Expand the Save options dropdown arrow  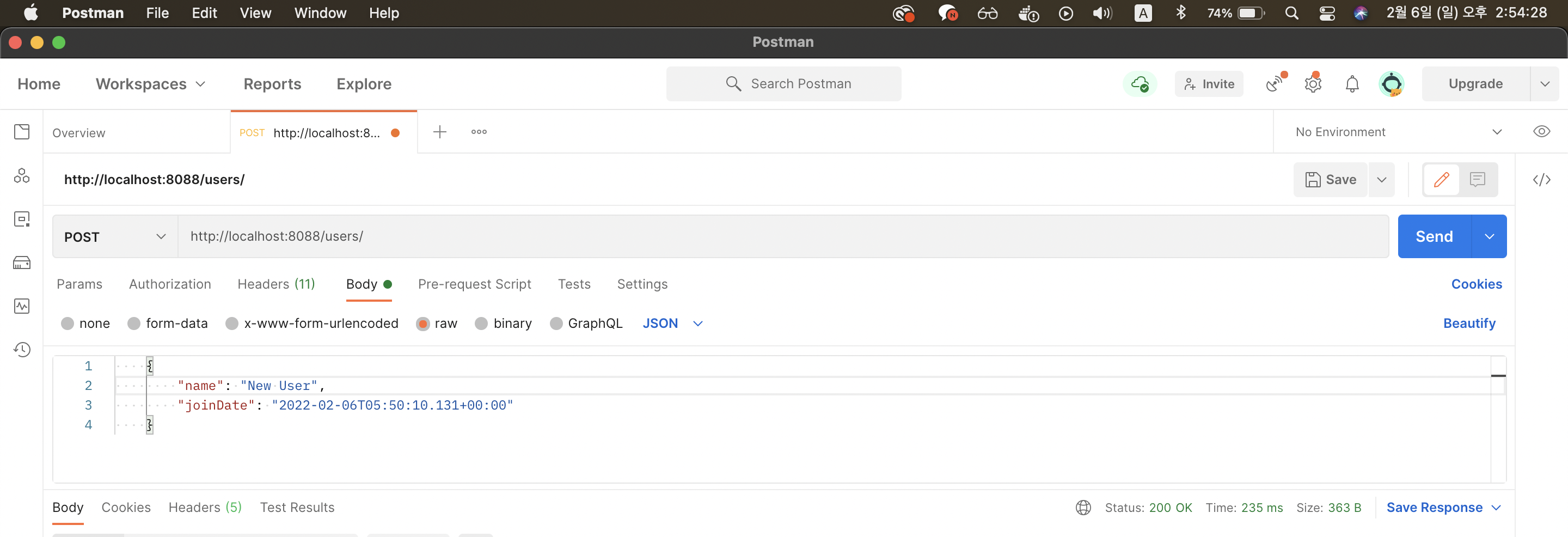click(x=1381, y=180)
